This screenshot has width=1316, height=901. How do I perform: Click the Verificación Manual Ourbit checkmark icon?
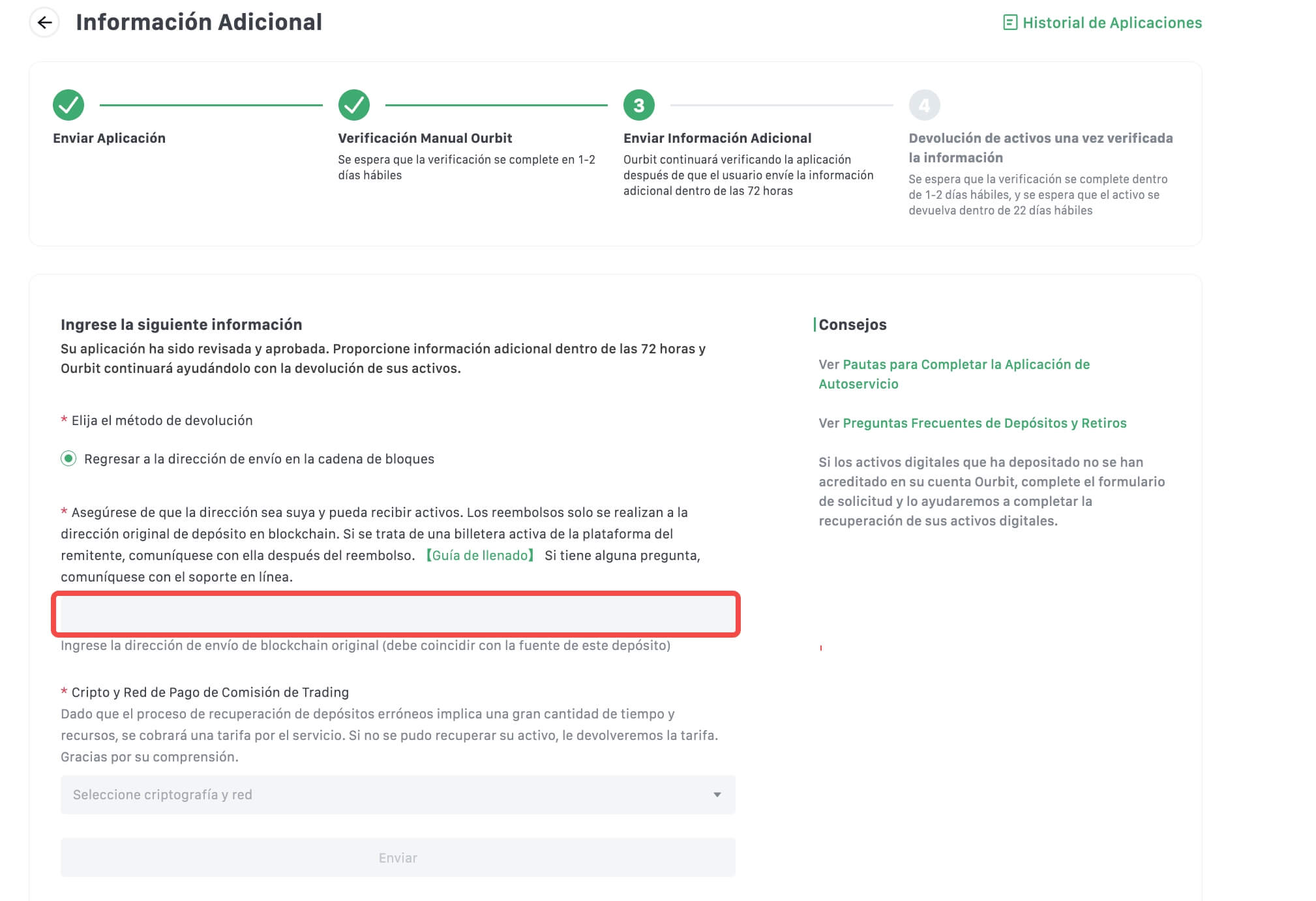pyautogui.click(x=354, y=105)
